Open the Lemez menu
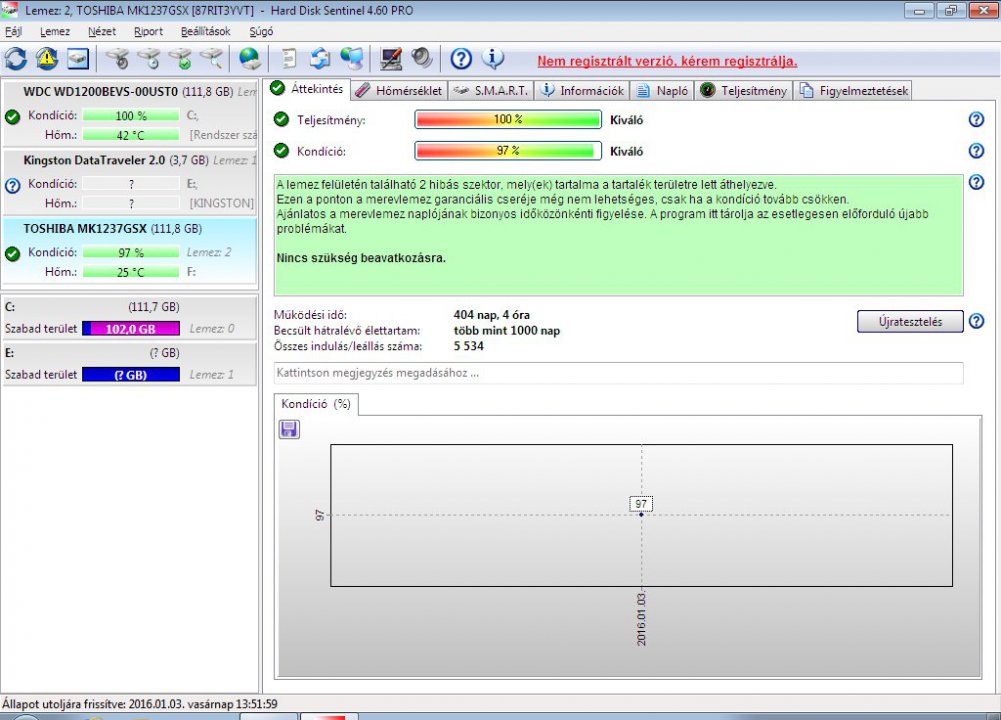This screenshot has width=1001, height=720. (x=55, y=31)
